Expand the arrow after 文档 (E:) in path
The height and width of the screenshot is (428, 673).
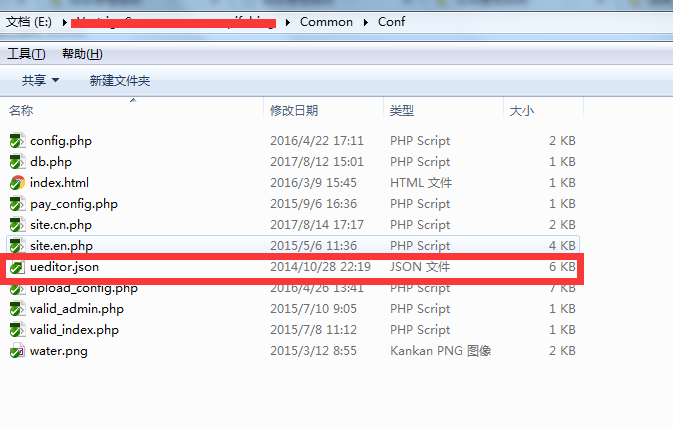62,21
